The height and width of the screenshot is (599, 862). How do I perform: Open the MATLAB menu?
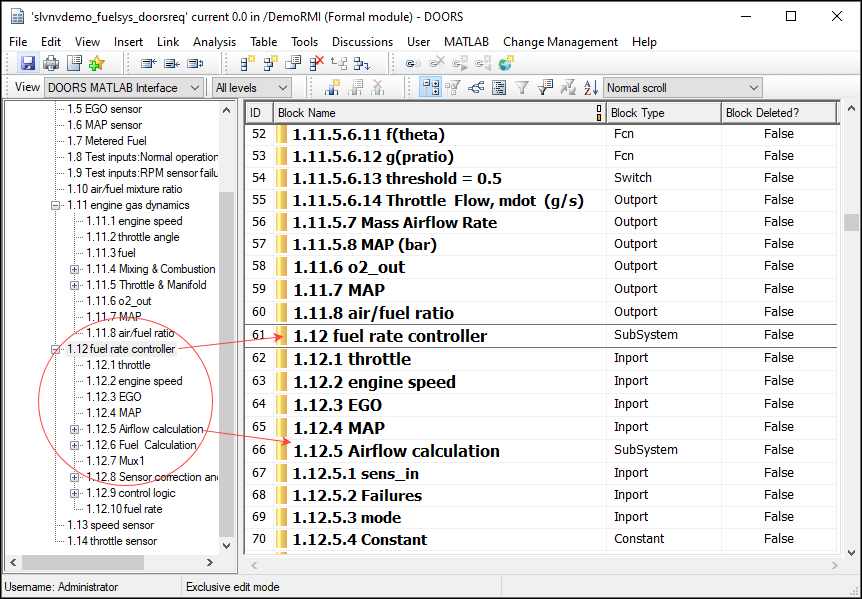point(466,42)
